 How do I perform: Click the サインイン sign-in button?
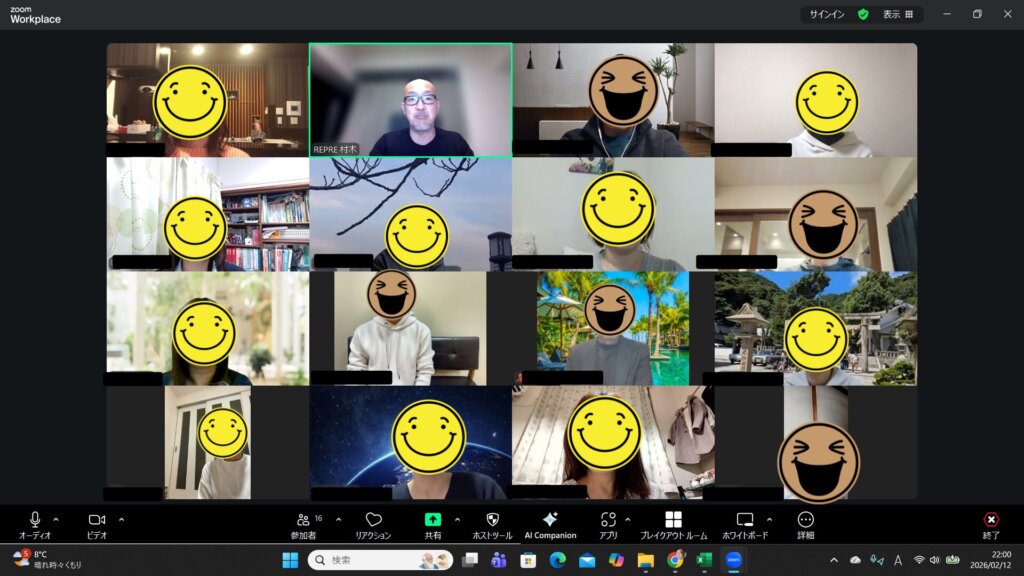[827, 15]
